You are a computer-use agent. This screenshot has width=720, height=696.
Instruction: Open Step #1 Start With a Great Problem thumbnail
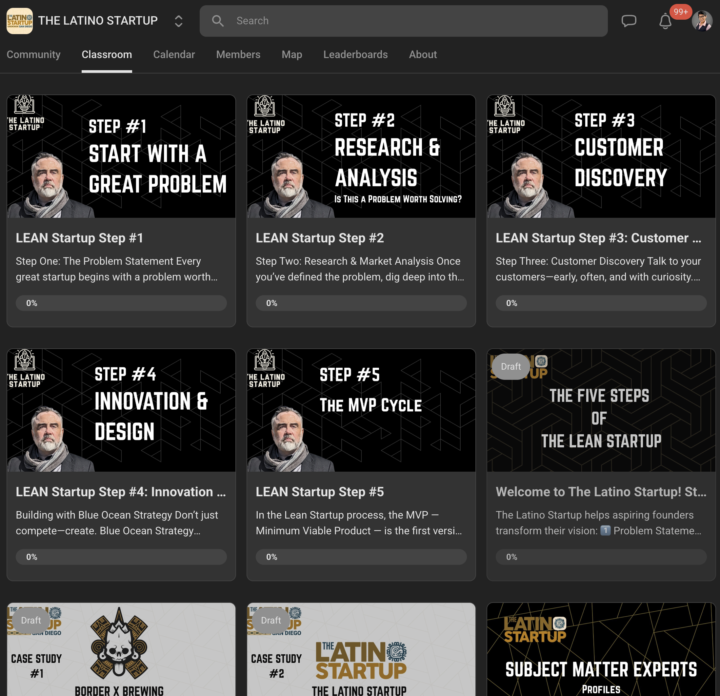tap(121, 157)
